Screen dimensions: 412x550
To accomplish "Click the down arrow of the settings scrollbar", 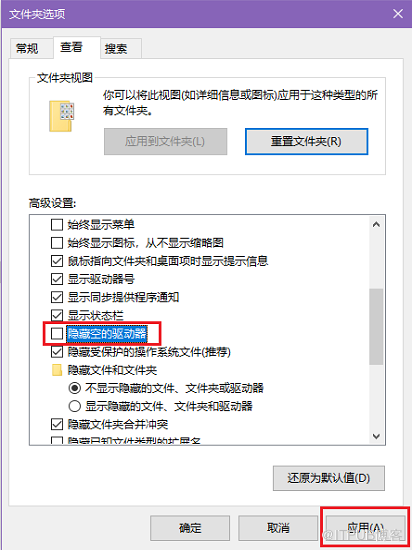I will point(376,436).
